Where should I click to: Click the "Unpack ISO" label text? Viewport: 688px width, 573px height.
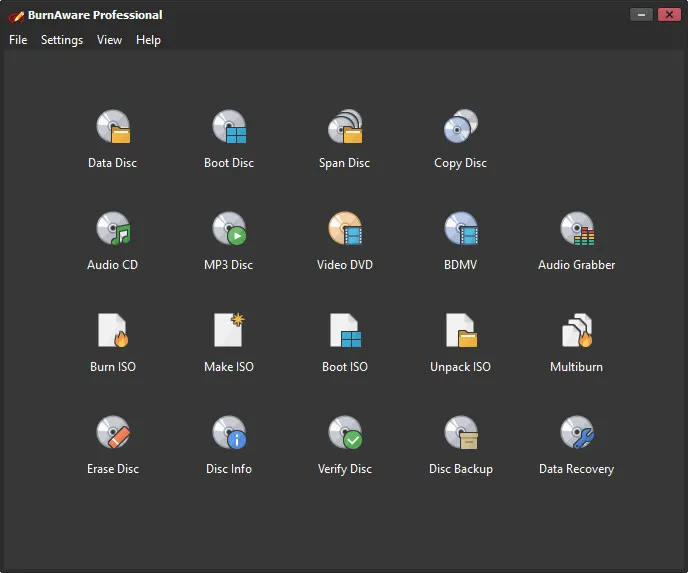(x=460, y=367)
